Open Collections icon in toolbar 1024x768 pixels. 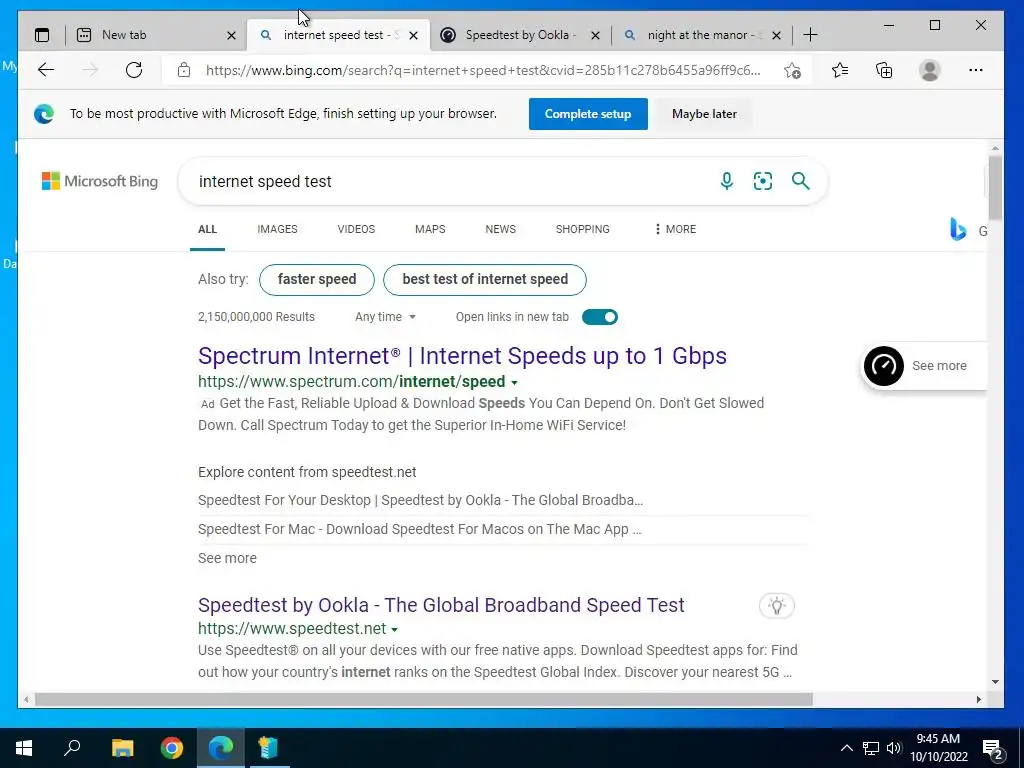point(884,70)
